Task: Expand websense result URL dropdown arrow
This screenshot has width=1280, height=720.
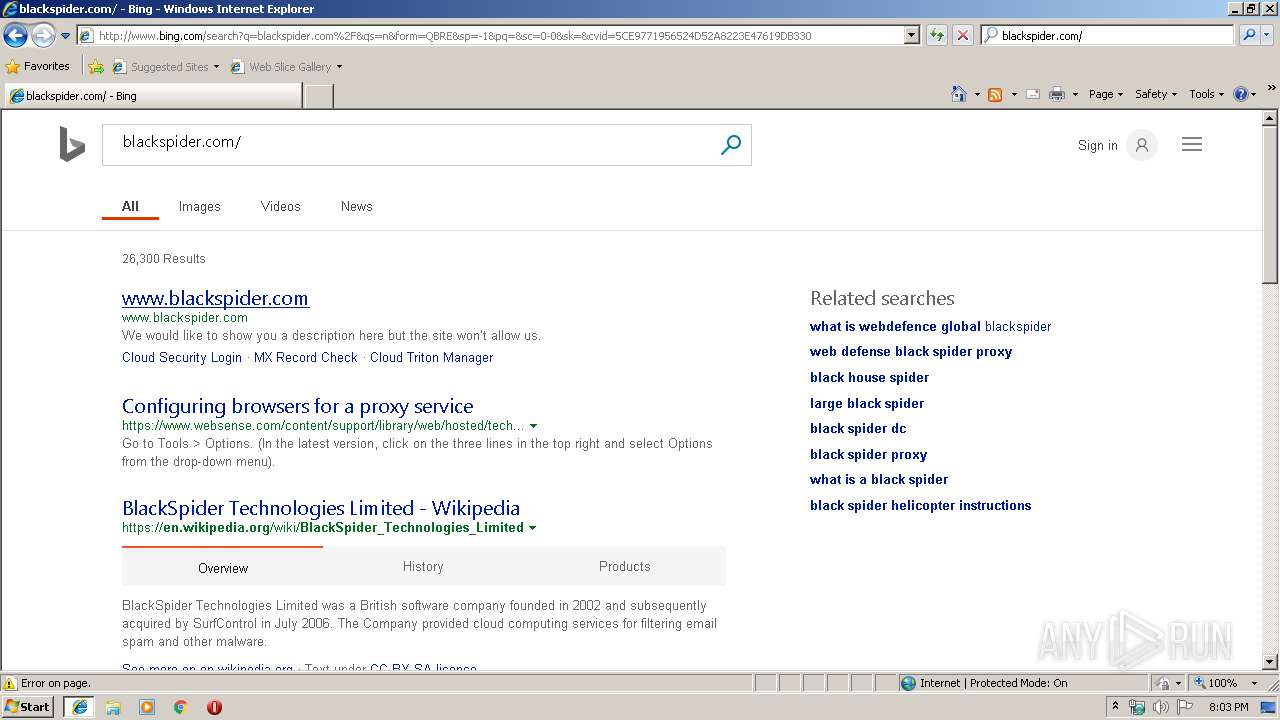Action: pyautogui.click(x=533, y=426)
